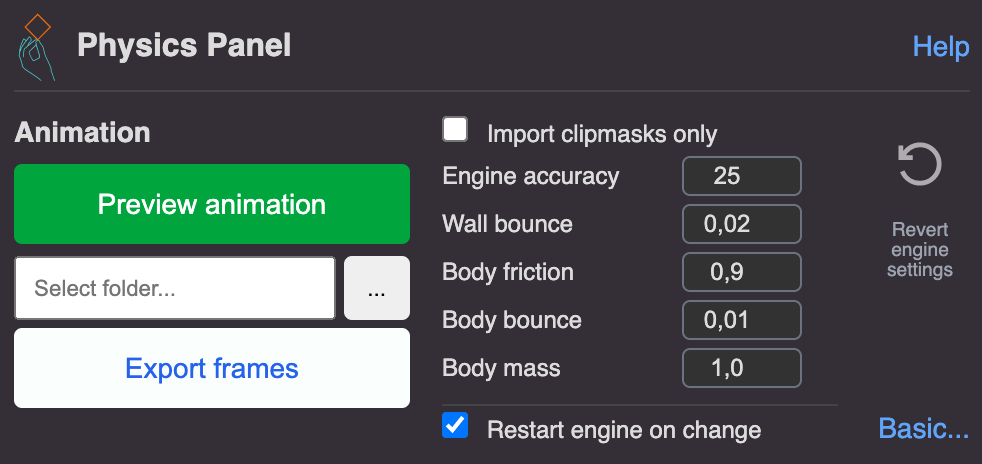Switch to Basic settings view

[923, 428]
